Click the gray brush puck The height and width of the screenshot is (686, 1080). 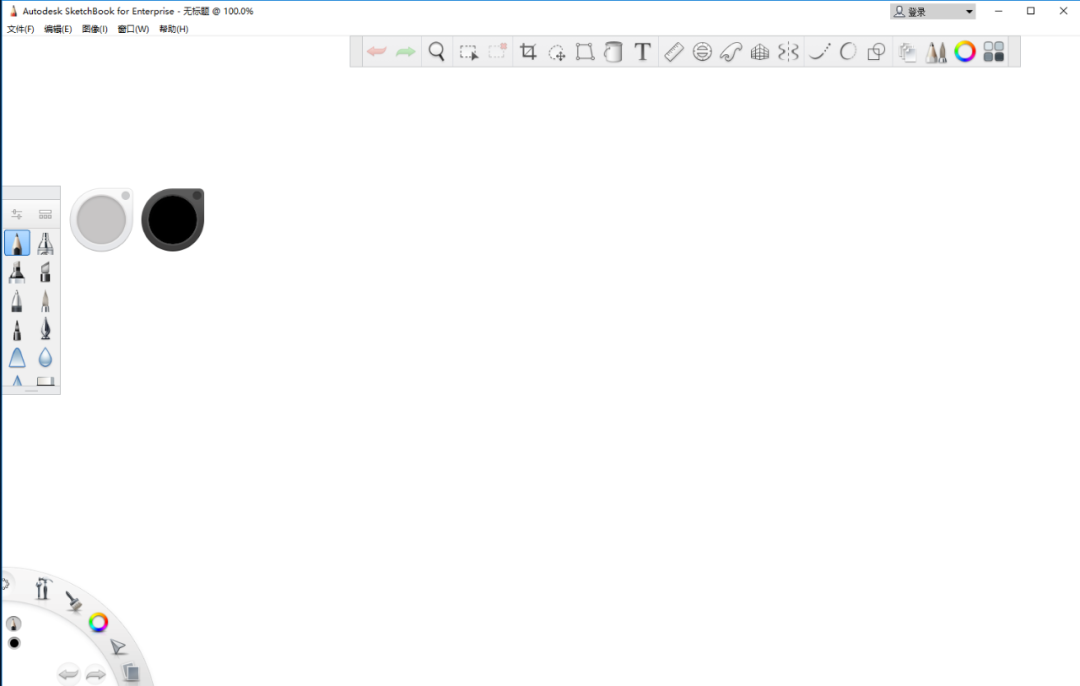tap(101, 220)
